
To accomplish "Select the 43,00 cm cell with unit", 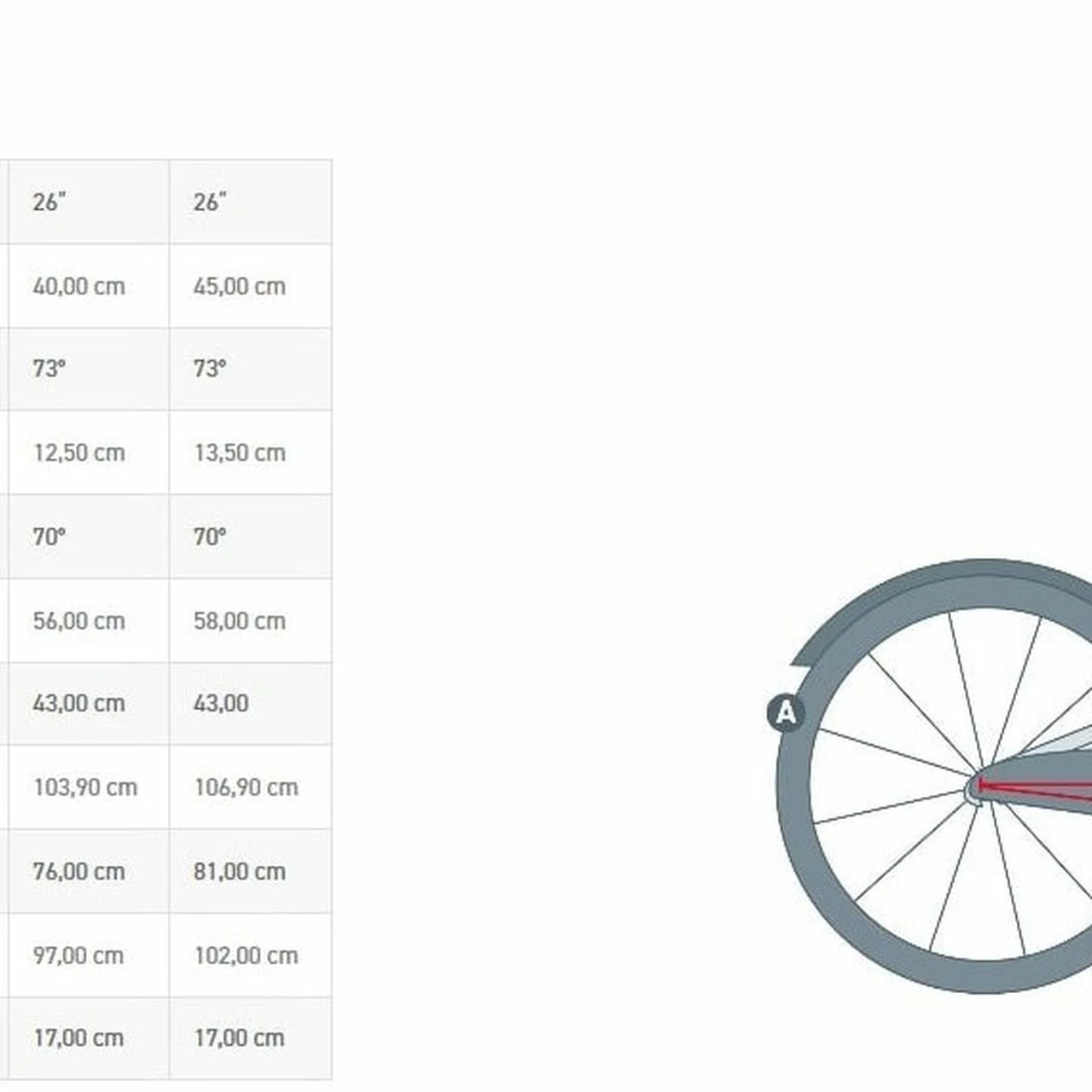I will 78,703.
